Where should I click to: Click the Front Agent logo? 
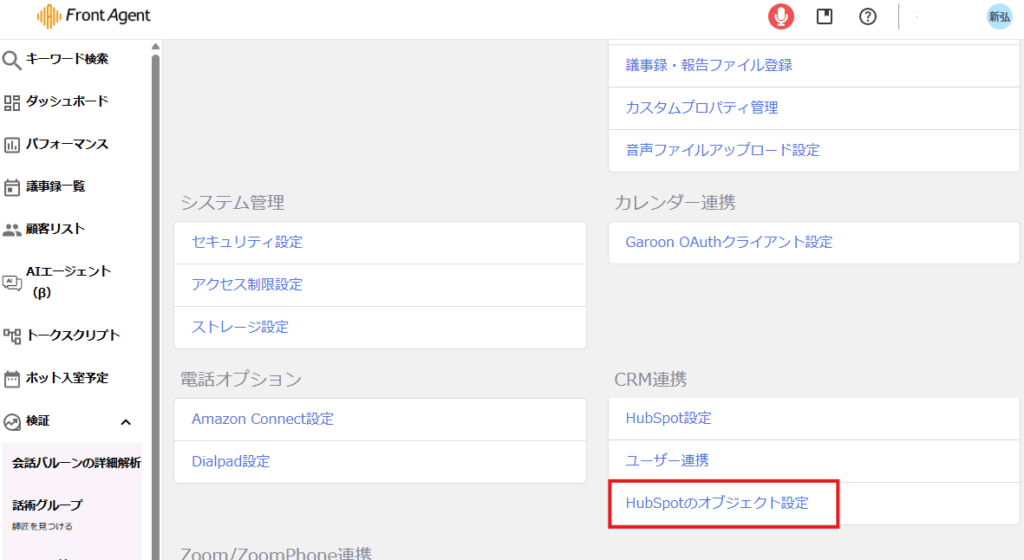point(94,17)
